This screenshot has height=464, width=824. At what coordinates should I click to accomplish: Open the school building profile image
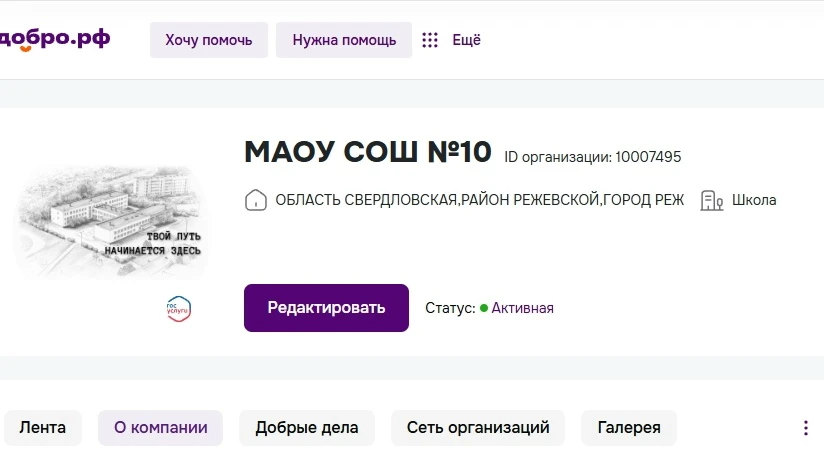(111, 221)
